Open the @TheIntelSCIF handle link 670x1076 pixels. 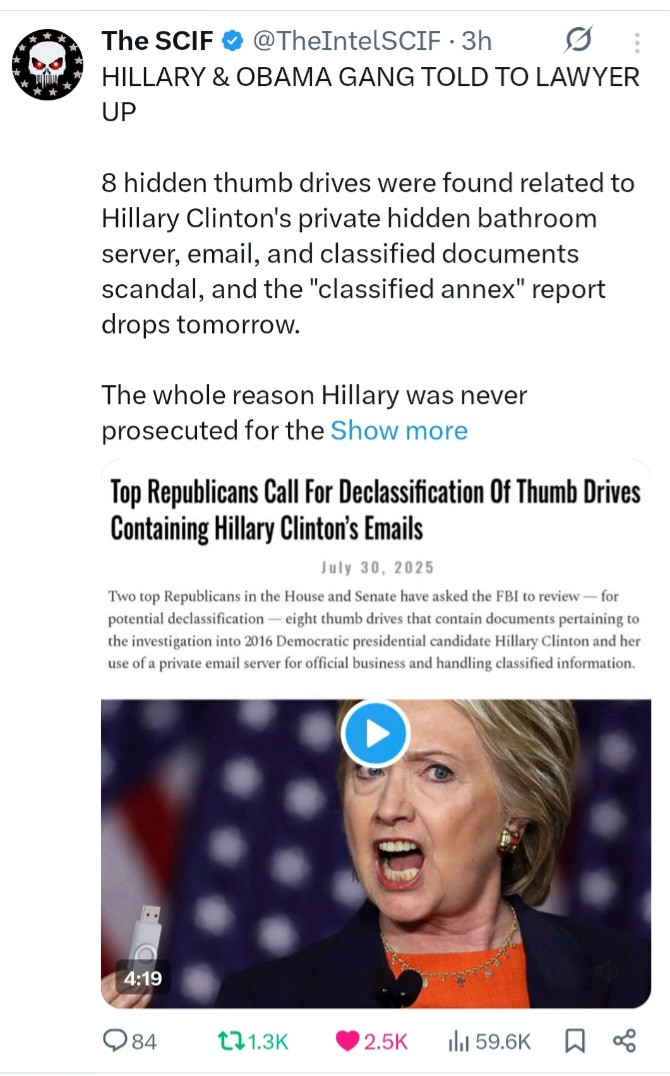click(x=346, y=41)
